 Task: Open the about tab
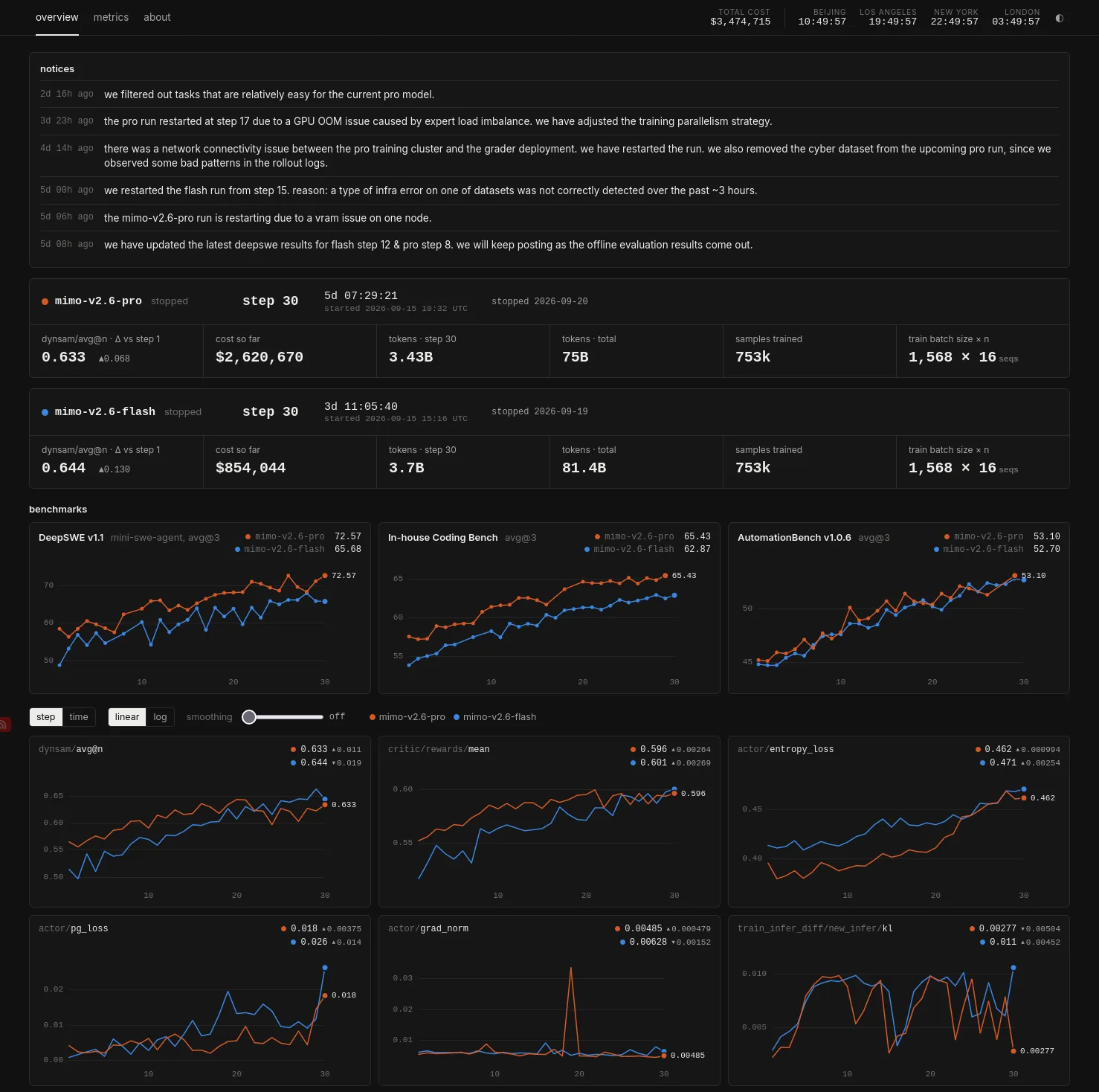click(157, 17)
